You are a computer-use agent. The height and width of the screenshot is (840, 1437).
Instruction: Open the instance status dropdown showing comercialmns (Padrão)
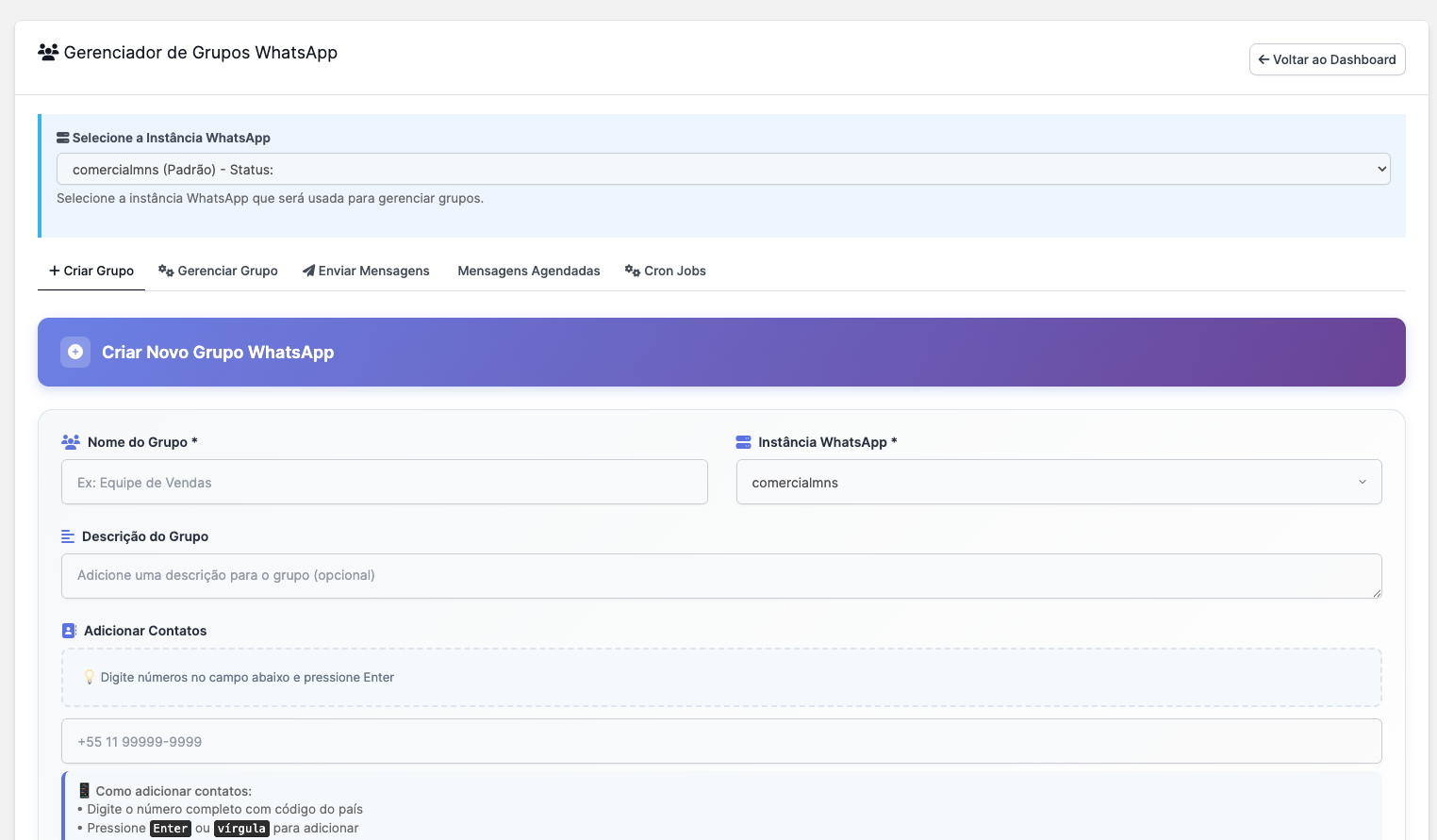tap(722, 169)
